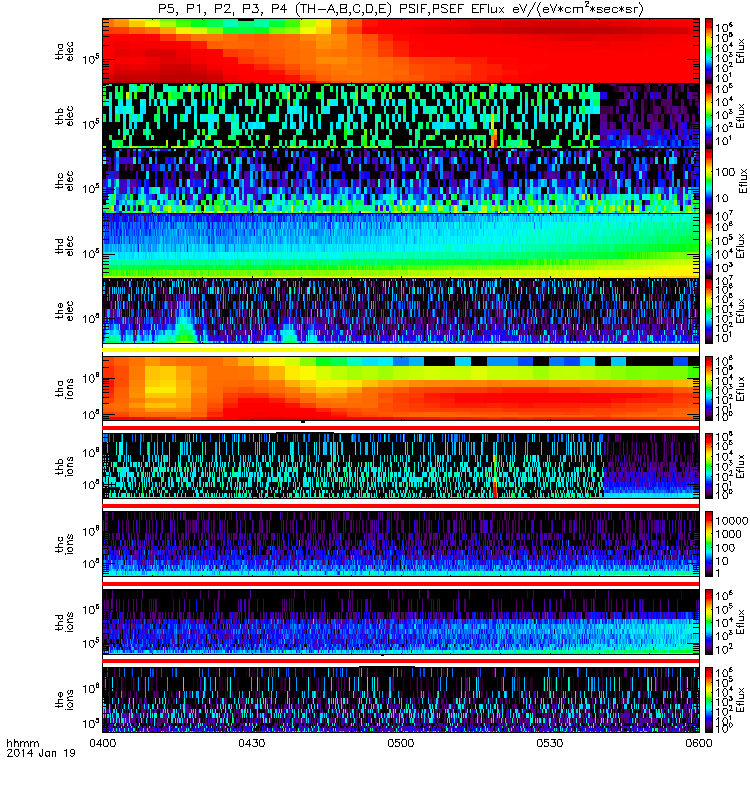This screenshot has width=750, height=800.
Task: Click the '100' tick on thc elec color bar
Action: point(724,172)
